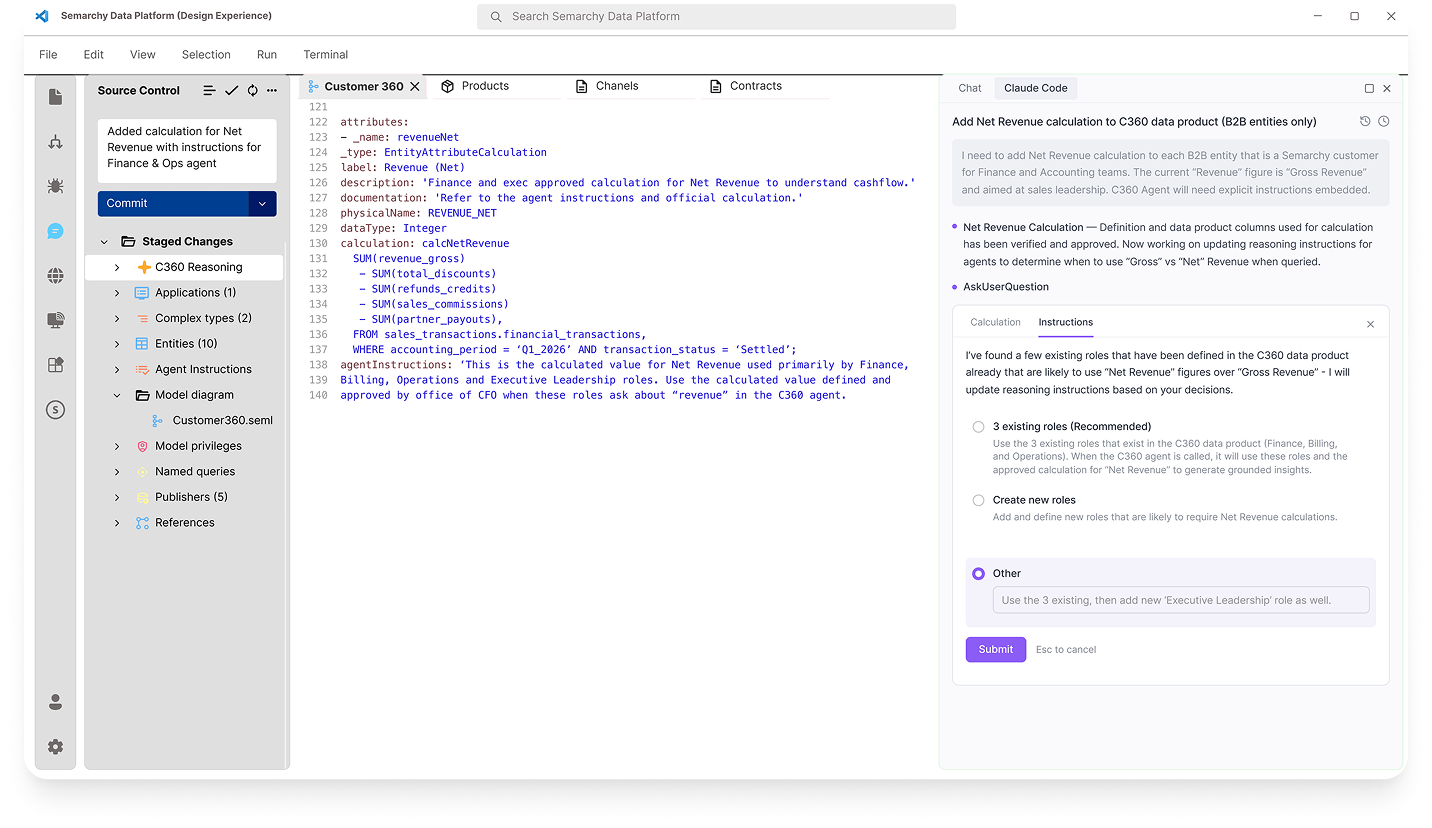Viewport: 1432px width, 828px height.
Task: Click the References icon in tree
Action: click(142, 523)
